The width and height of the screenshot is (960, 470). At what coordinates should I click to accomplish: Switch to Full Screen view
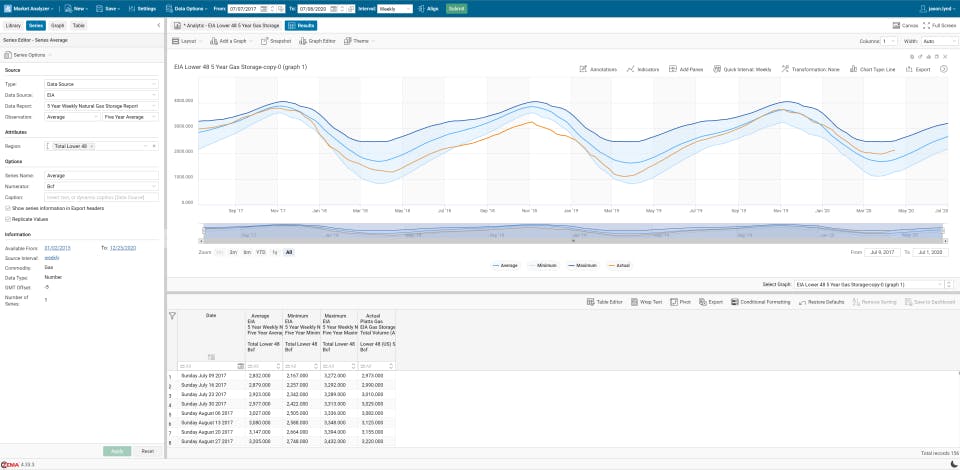(938, 25)
